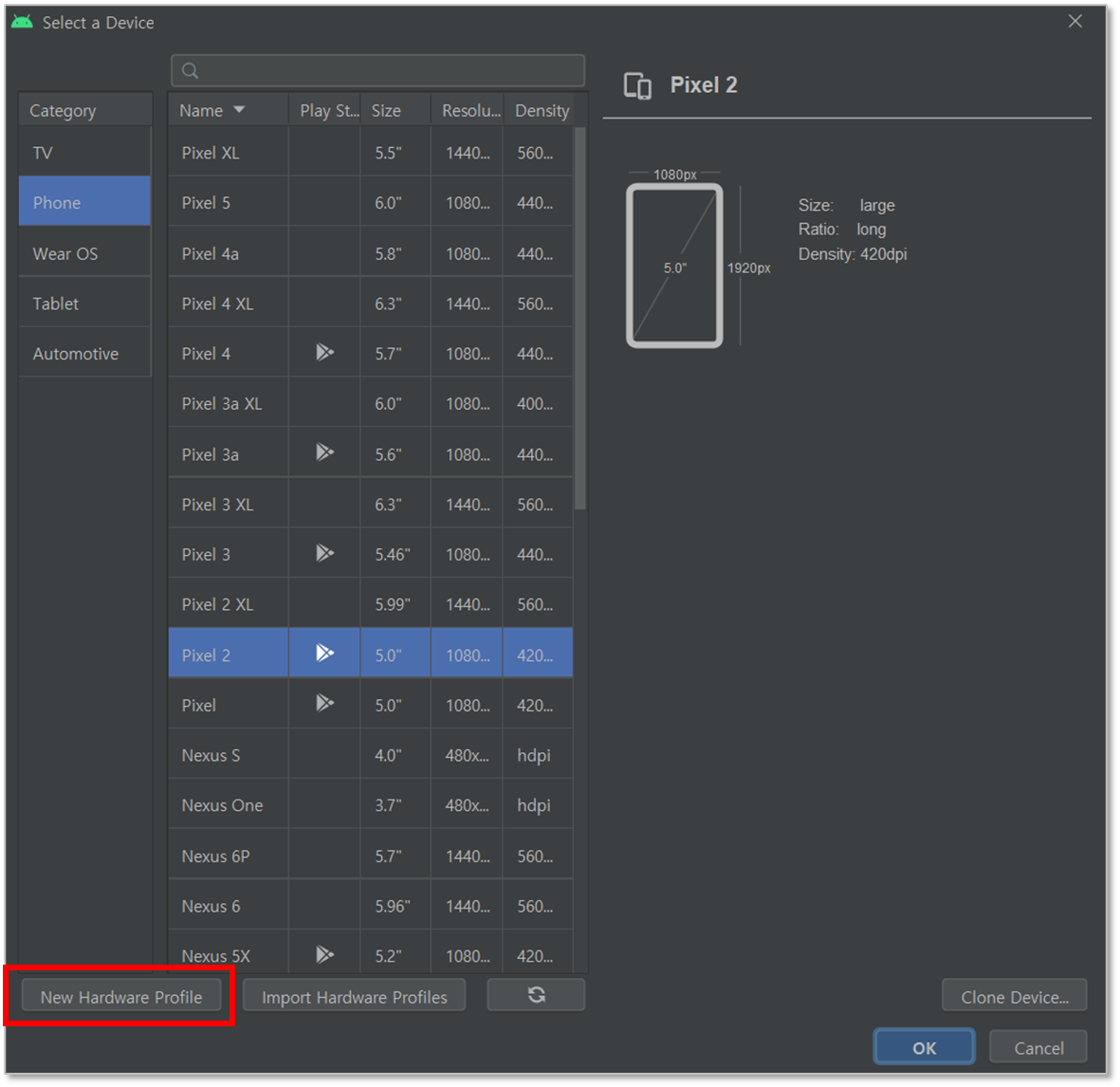Select the Pixel XL row

click(x=371, y=153)
